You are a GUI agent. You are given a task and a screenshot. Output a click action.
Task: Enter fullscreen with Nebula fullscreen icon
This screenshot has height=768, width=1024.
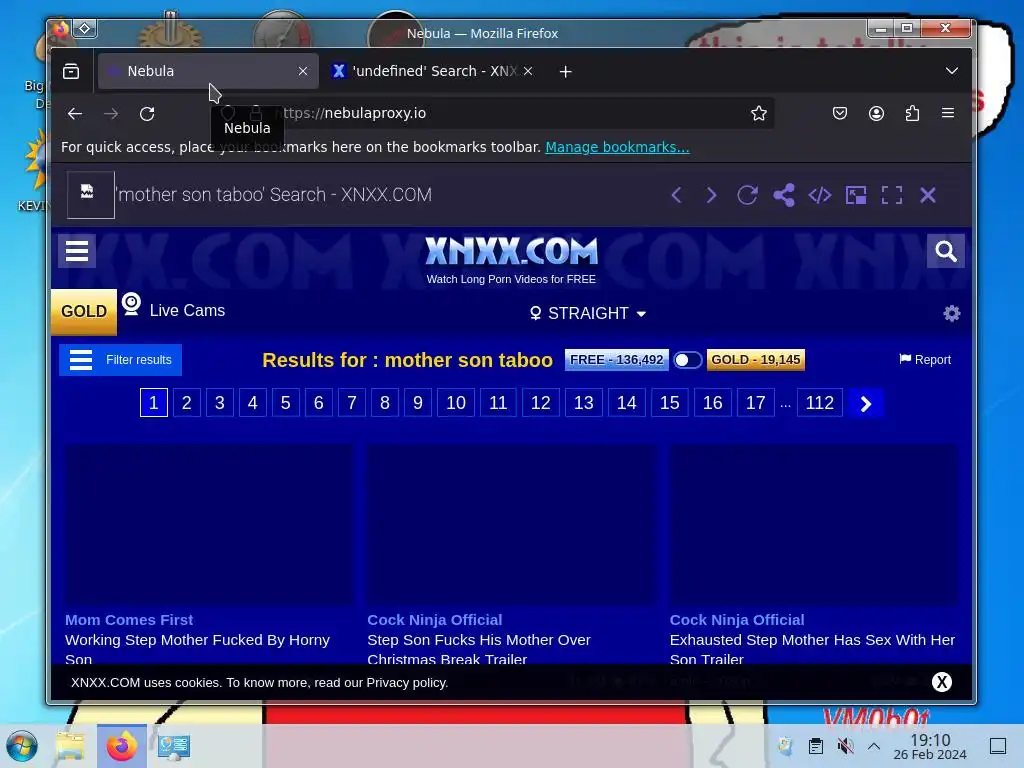click(x=892, y=195)
